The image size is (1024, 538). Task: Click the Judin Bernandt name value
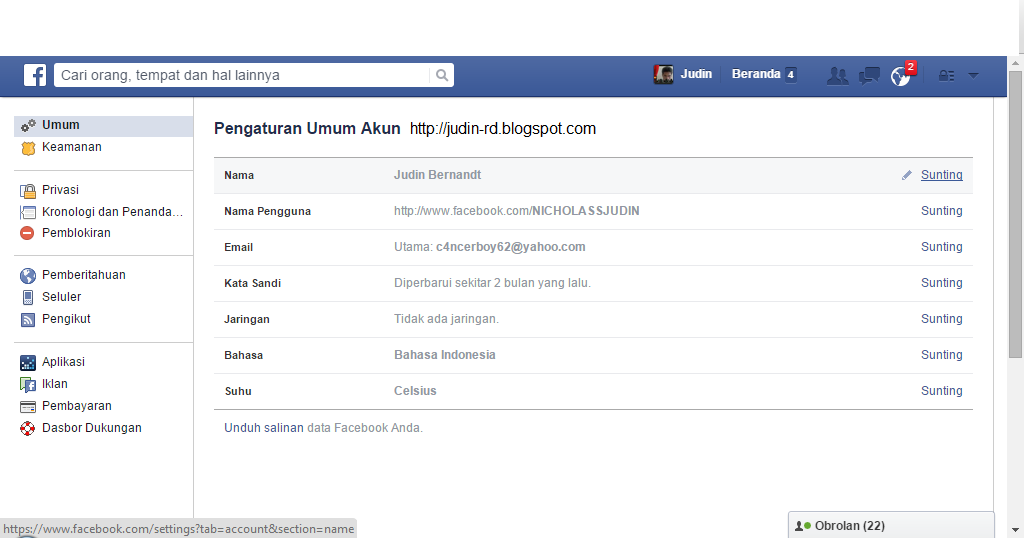coord(438,175)
